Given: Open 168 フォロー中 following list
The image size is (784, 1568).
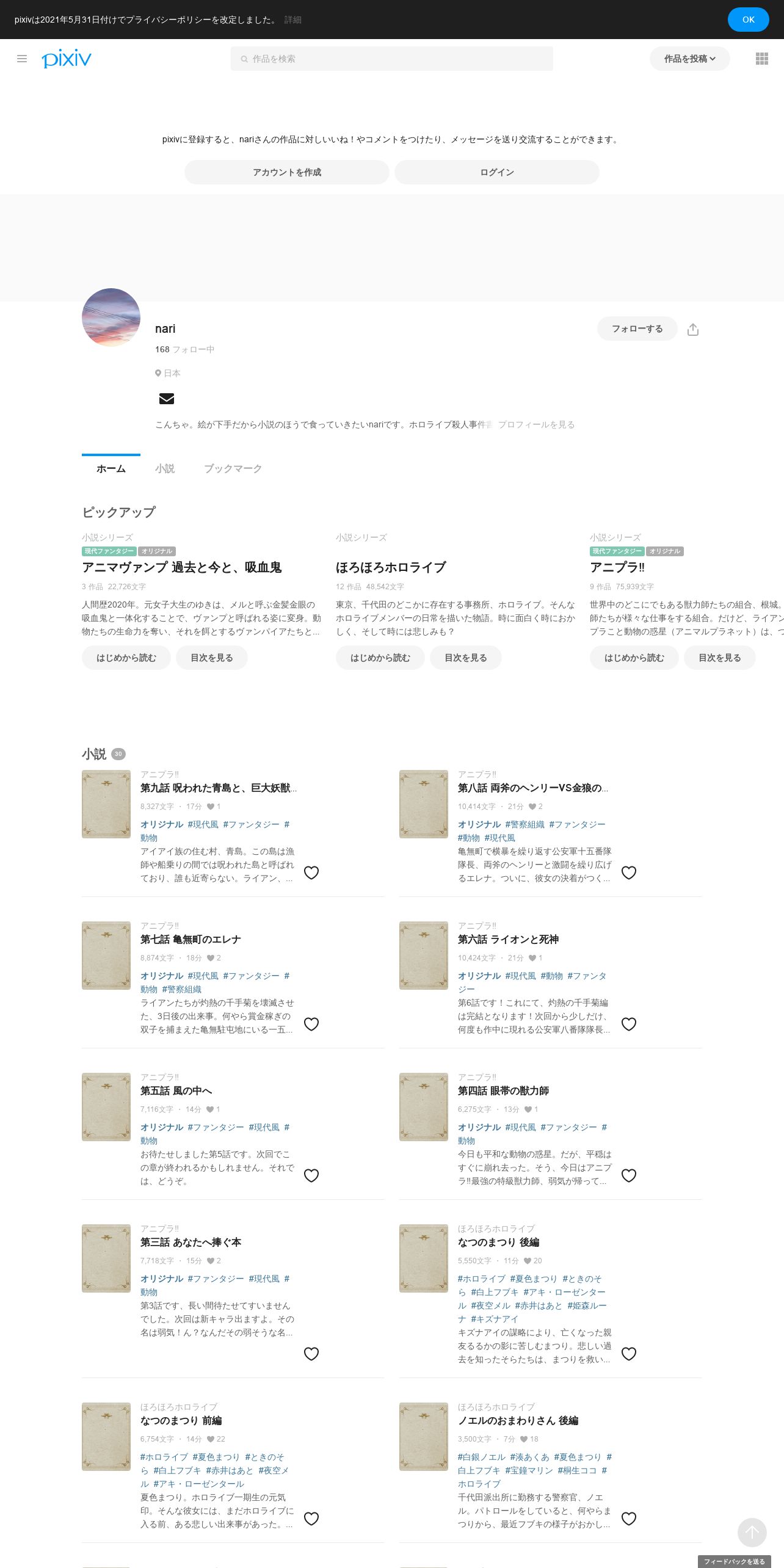Looking at the screenshot, I should point(184,349).
